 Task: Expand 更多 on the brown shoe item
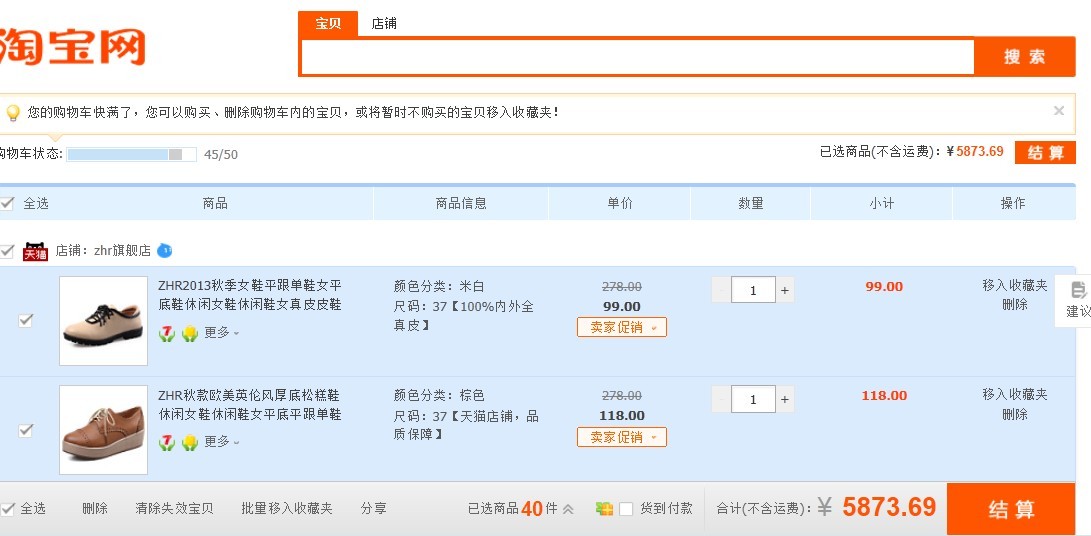[221, 442]
